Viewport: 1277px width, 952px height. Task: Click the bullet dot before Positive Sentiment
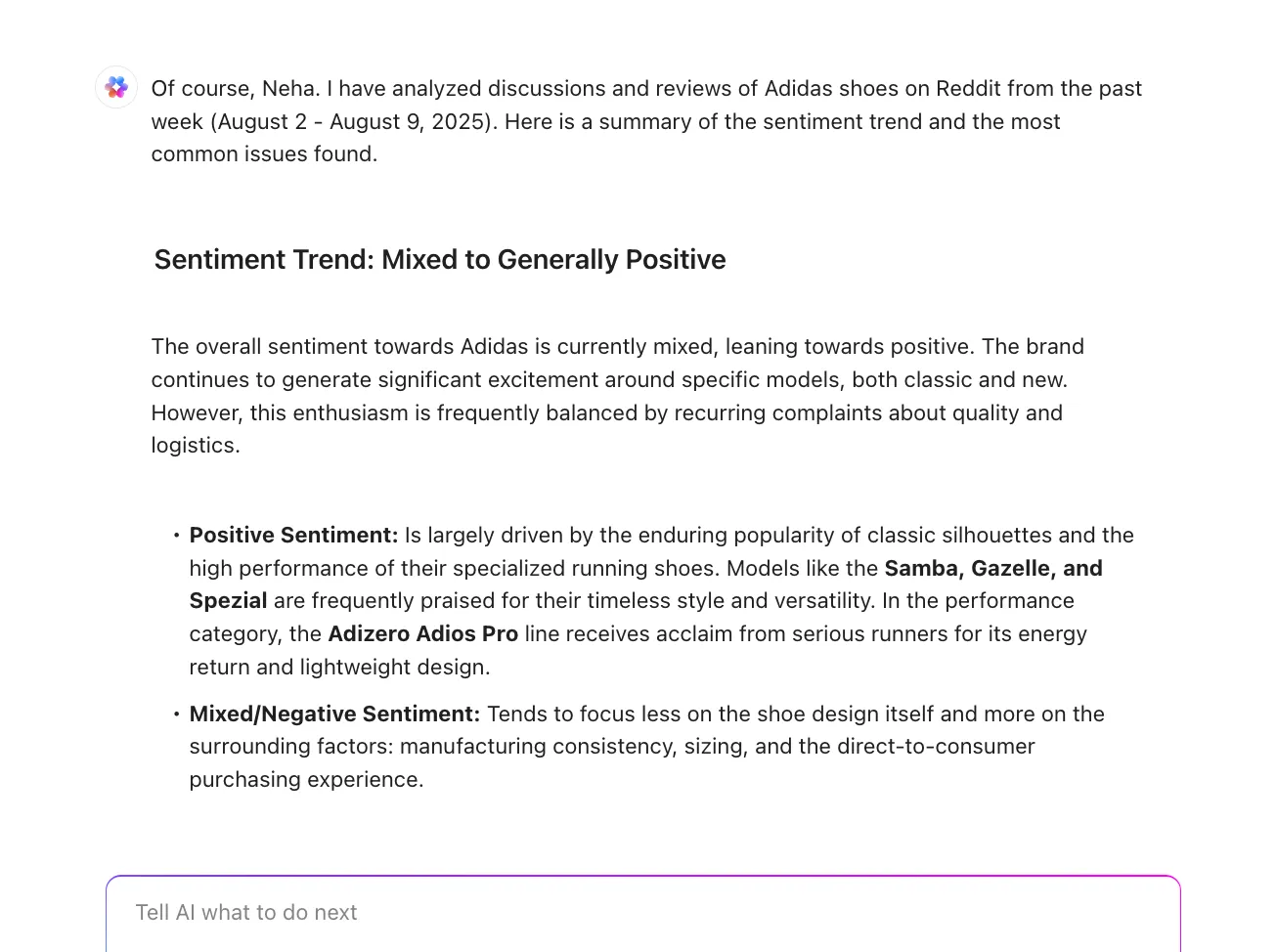[176, 536]
